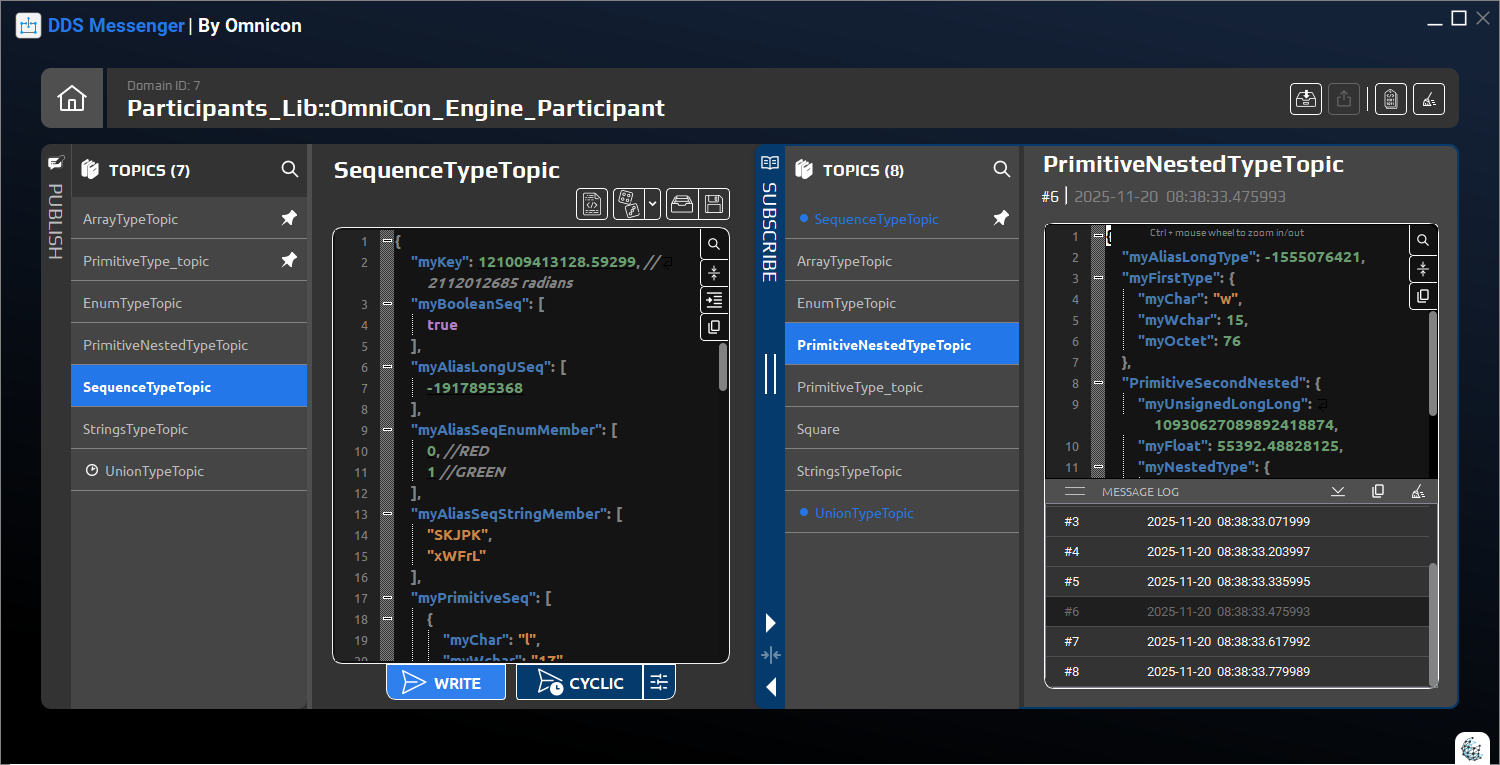The height and width of the screenshot is (765, 1500).
Task: Clear the message log with broom icon
Action: click(1418, 491)
